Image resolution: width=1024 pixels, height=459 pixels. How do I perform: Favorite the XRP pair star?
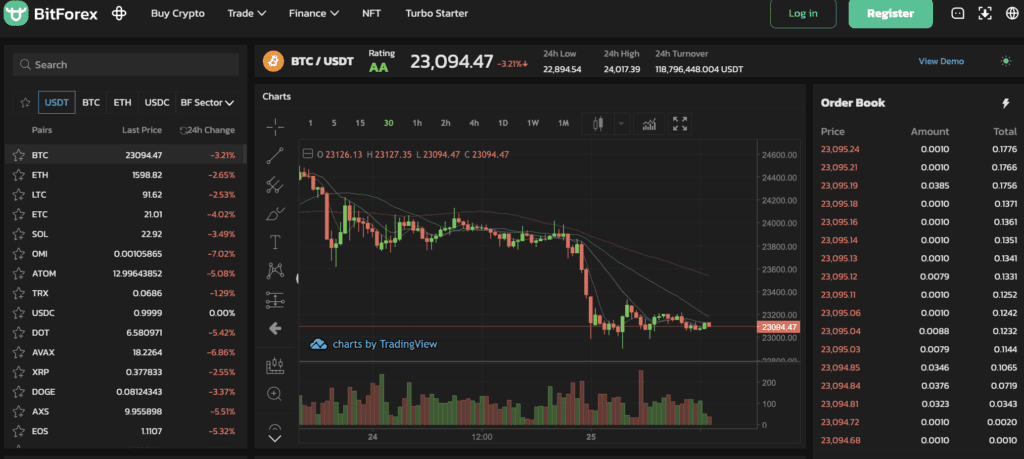point(18,372)
